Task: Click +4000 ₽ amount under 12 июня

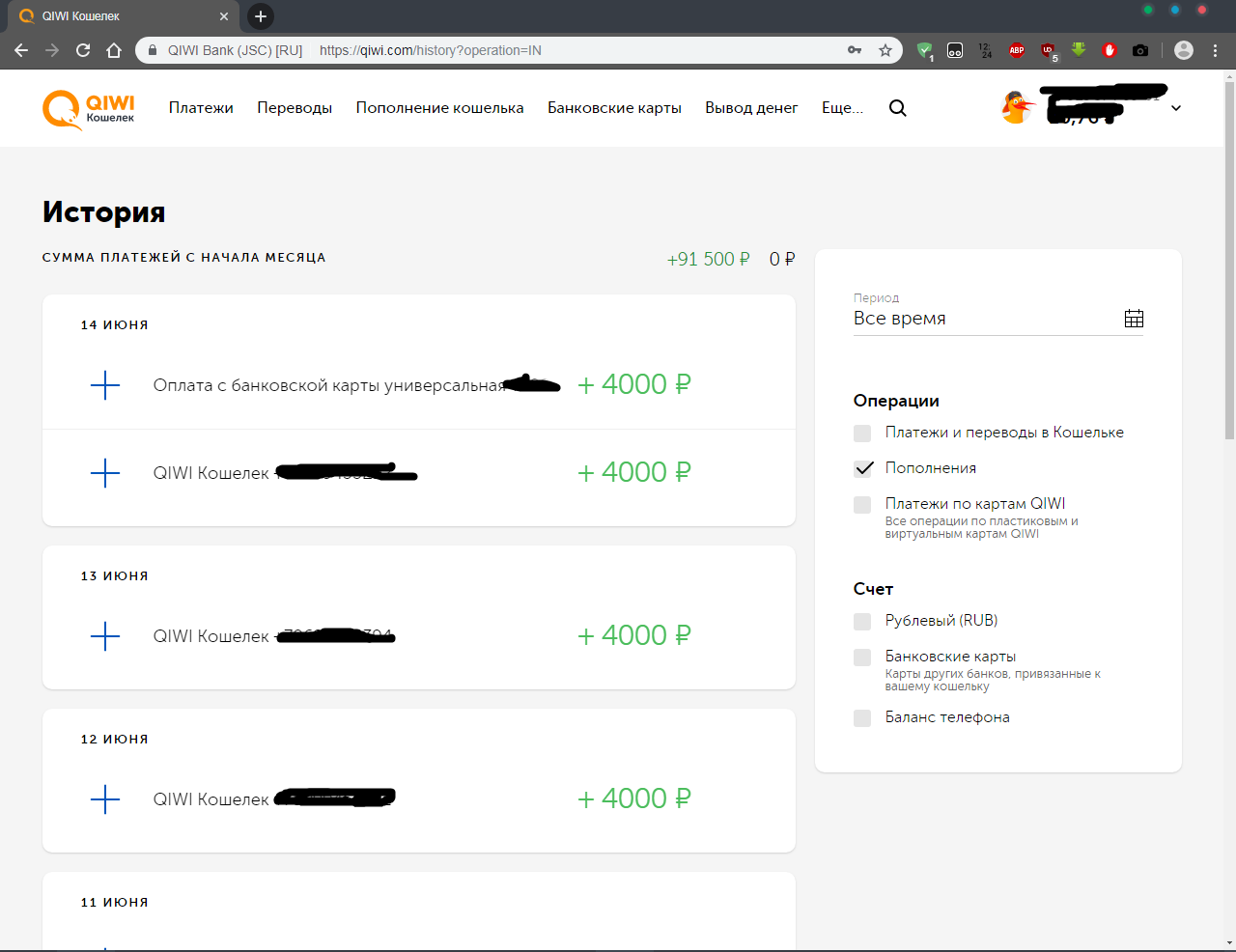Action: pos(634,798)
